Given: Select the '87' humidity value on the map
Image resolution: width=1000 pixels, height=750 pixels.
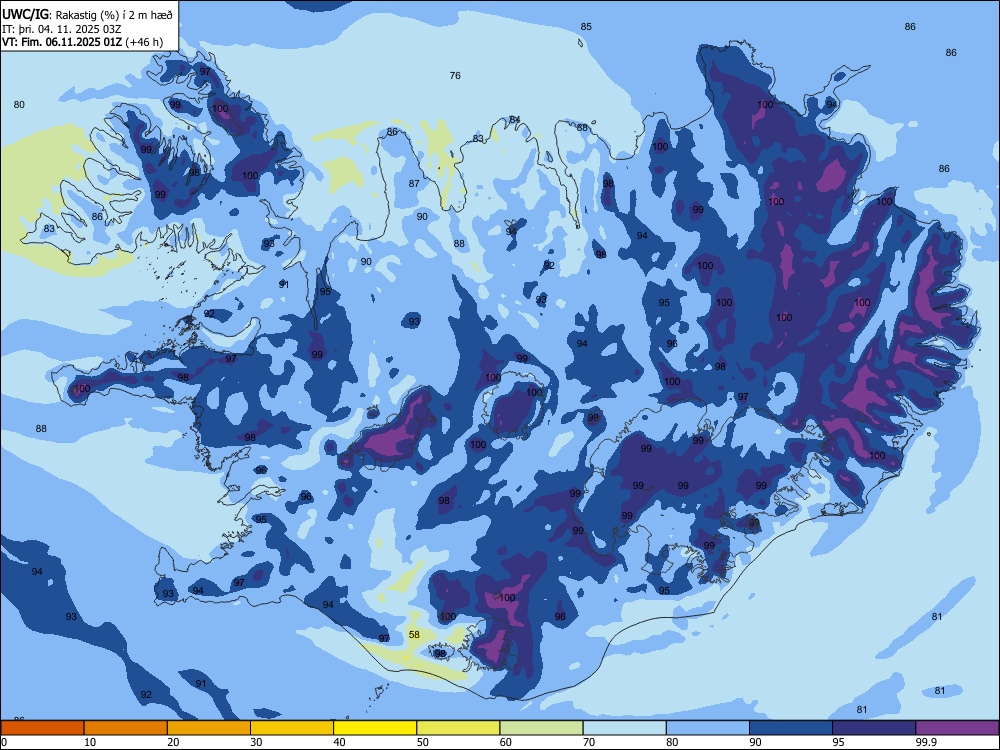Looking at the screenshot, I should [415, 183].
